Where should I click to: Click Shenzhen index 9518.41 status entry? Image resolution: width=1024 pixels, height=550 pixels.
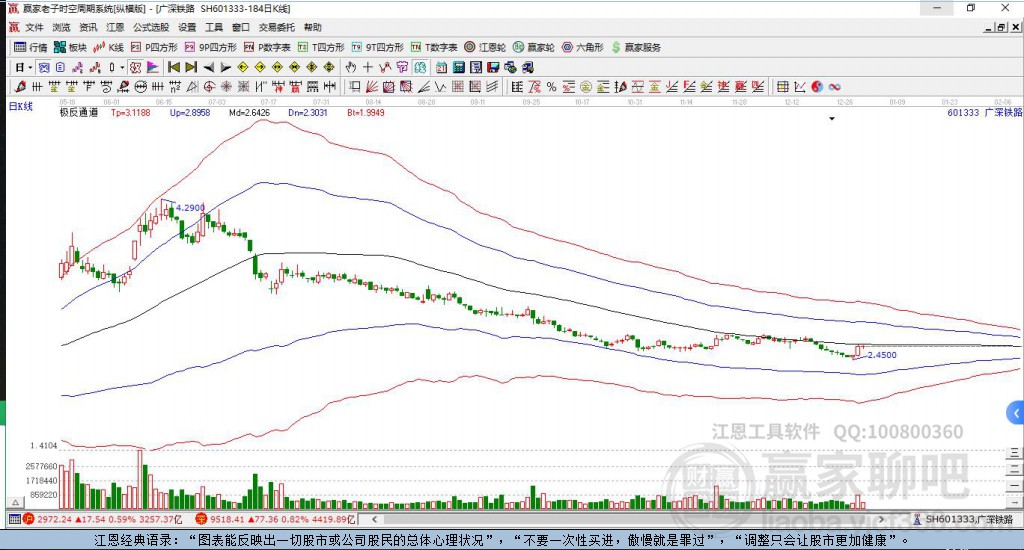pyautogui.click(x=276, y=519)
